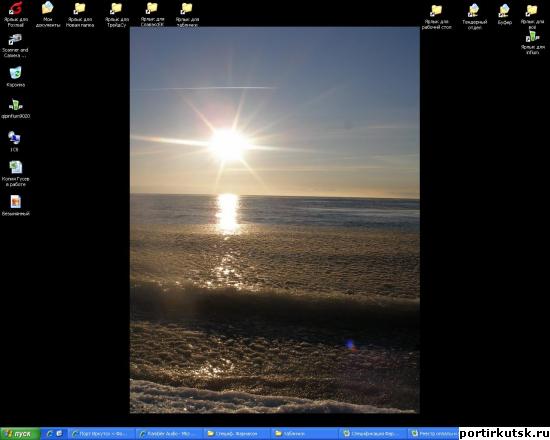Image resolution: width=550 pixels, height=440 pixels.
Task: Open the Ярлык для infium shortcut
Action: click(x=532, y=42)
